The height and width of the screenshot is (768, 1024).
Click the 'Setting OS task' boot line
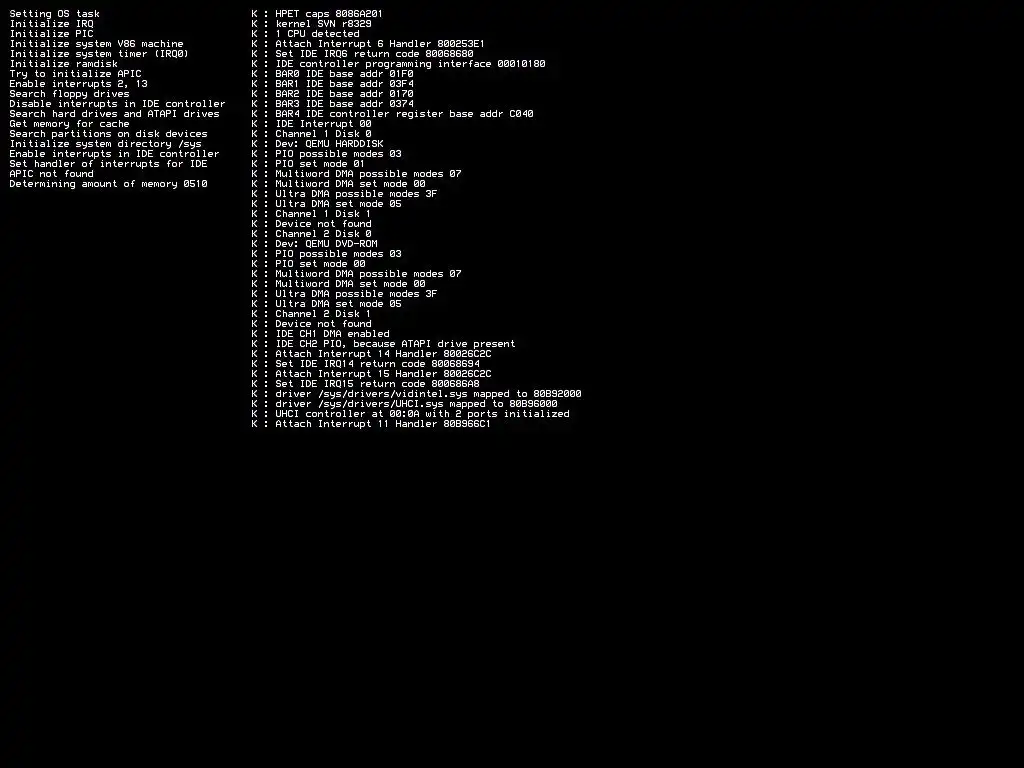55,14
